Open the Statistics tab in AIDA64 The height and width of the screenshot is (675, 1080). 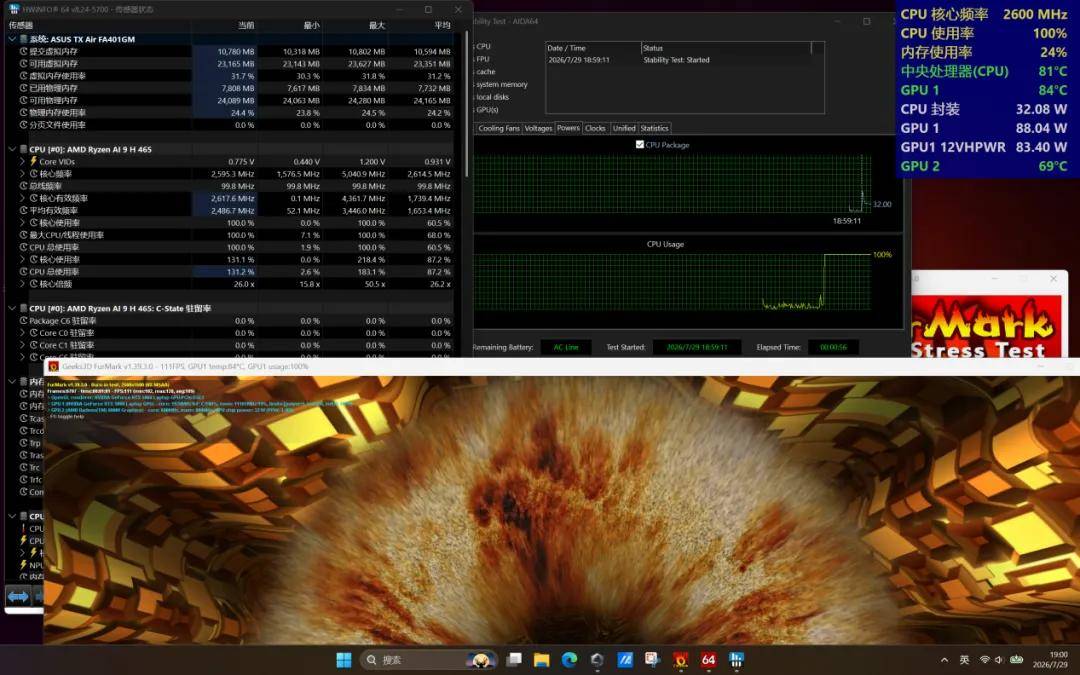tap(654, 128)
